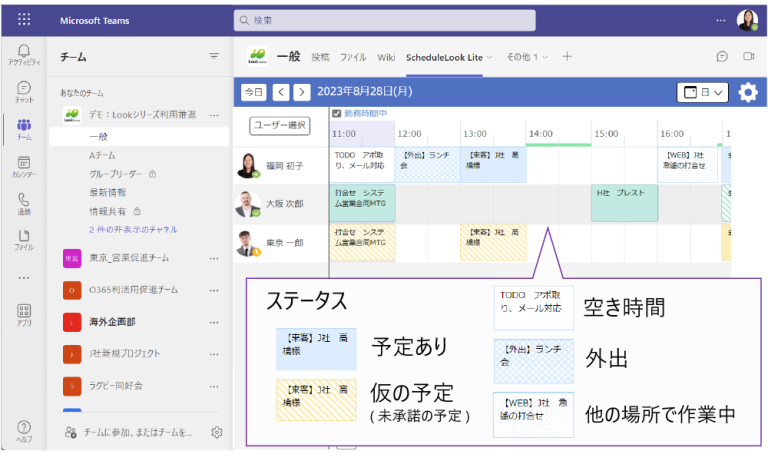The width and height of the screenshot is (768, 461).
Task: Open the Calendar app icon
Action: click(24, 167)
